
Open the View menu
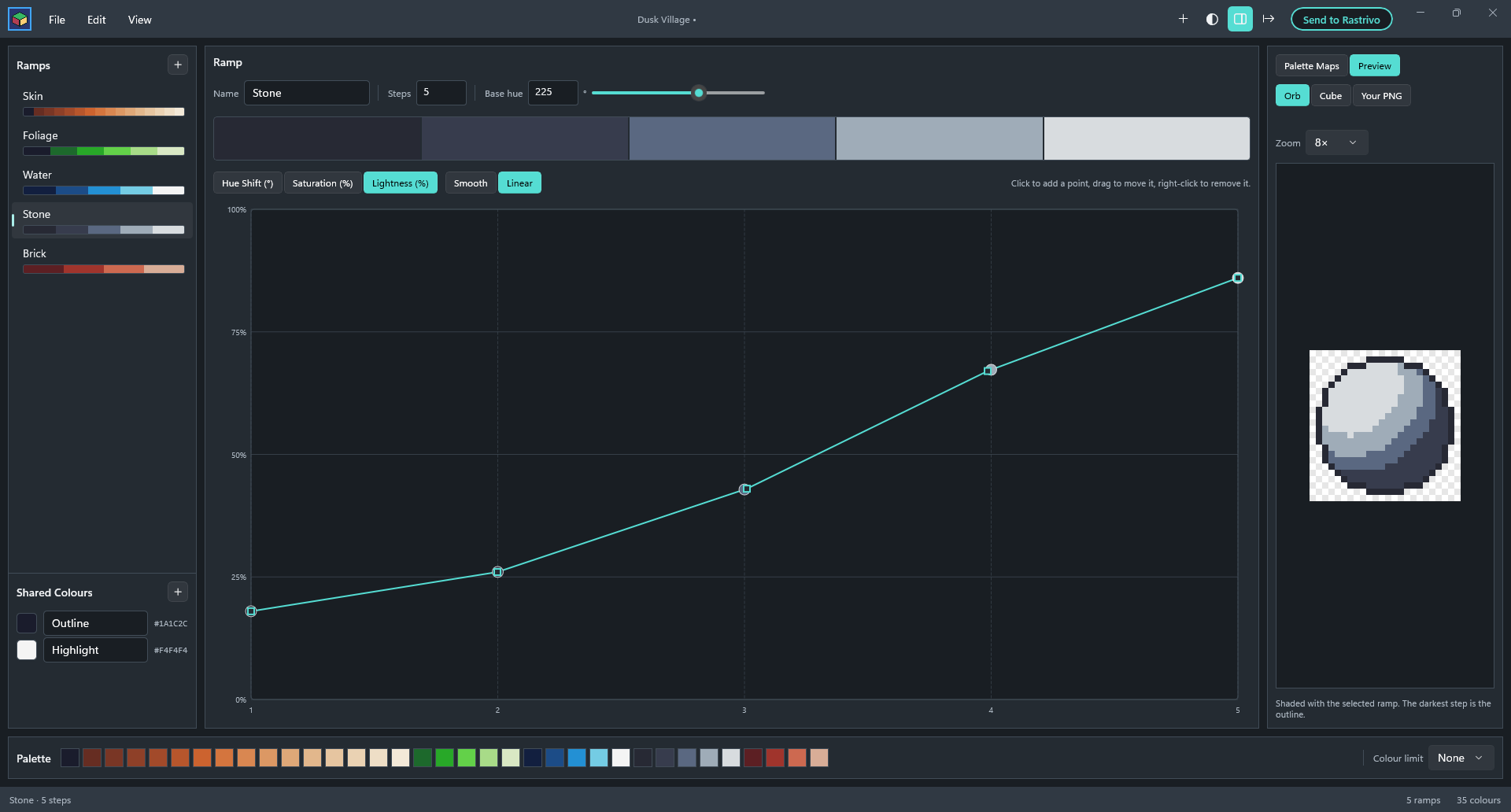coord(139,20)
